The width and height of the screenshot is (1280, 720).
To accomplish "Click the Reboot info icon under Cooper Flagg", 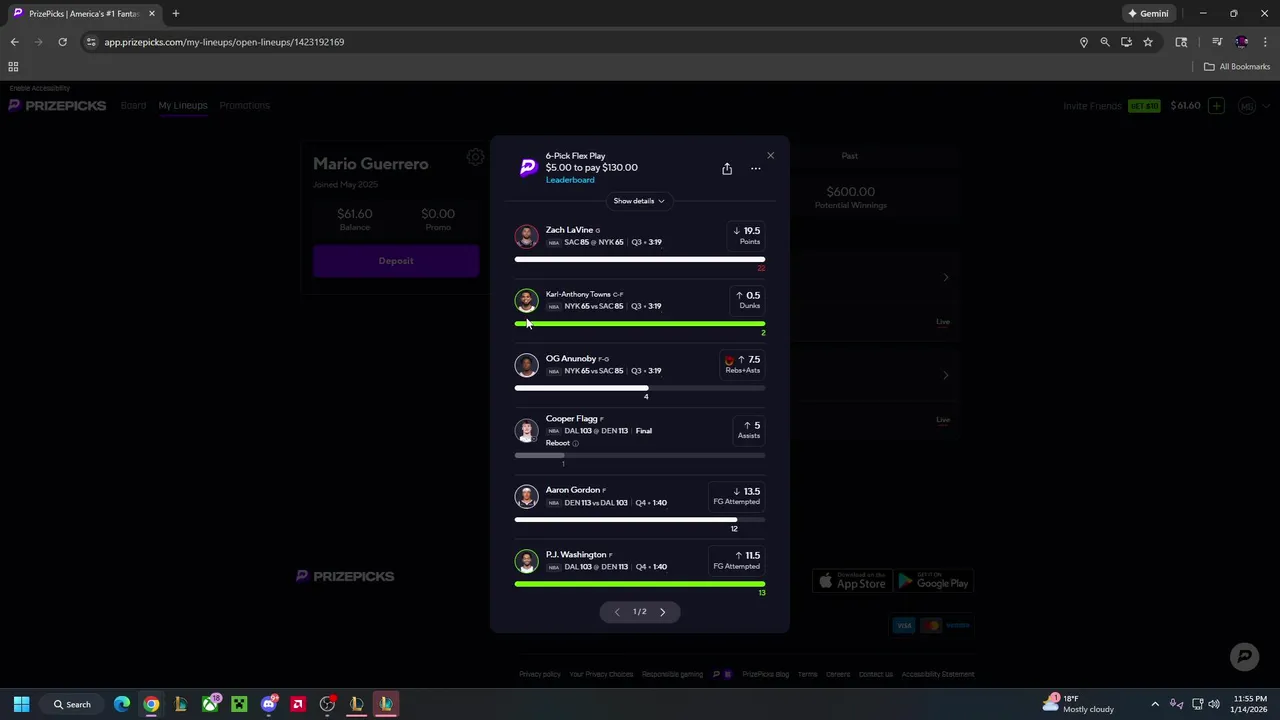I will (x=575, y=443).
